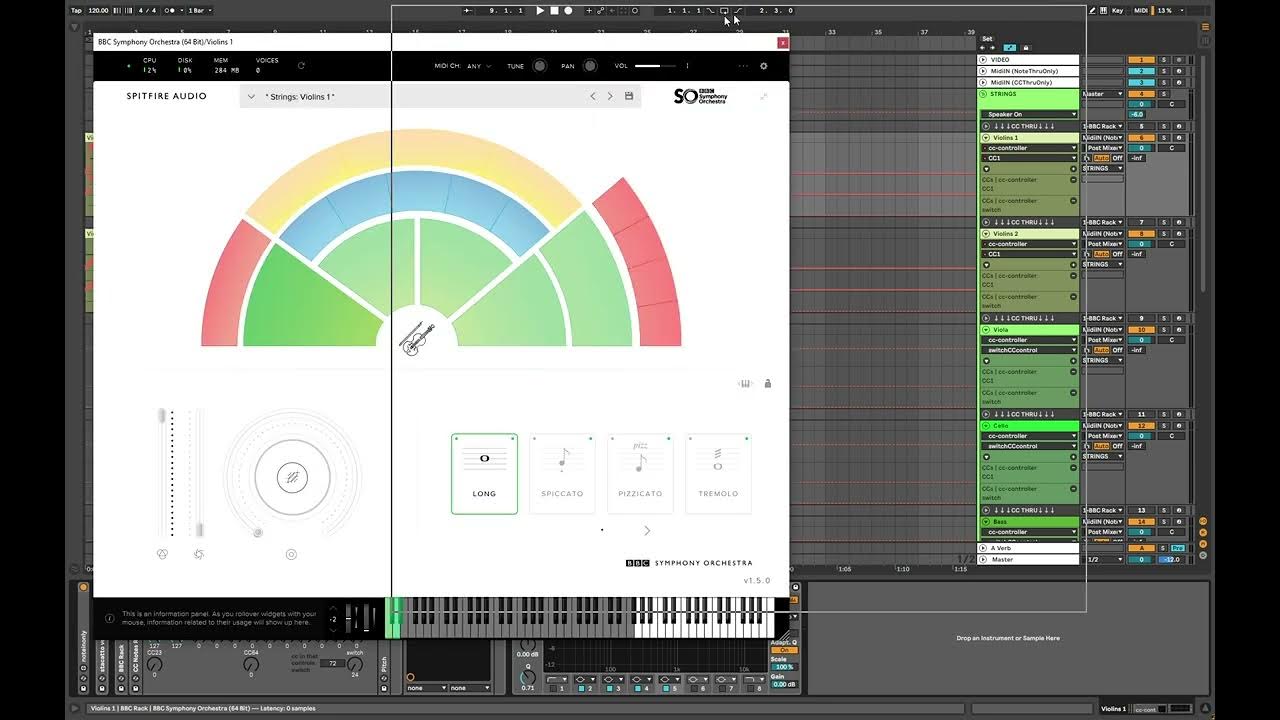
Task: Click the switch value field showing 72
Action: click(x=333, y=663)
